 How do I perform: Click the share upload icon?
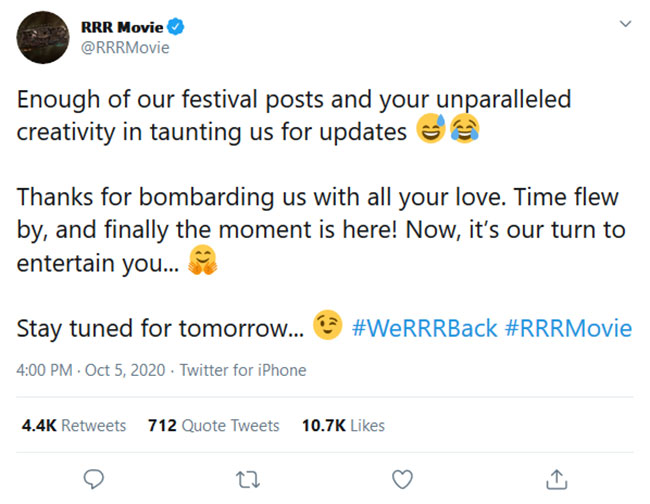[557, 477]
